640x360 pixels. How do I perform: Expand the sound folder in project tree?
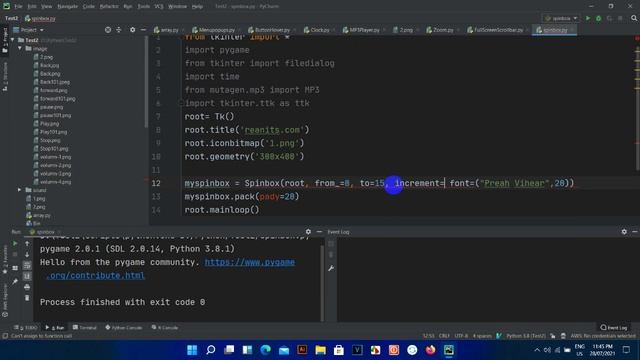(x=20, y=190)
